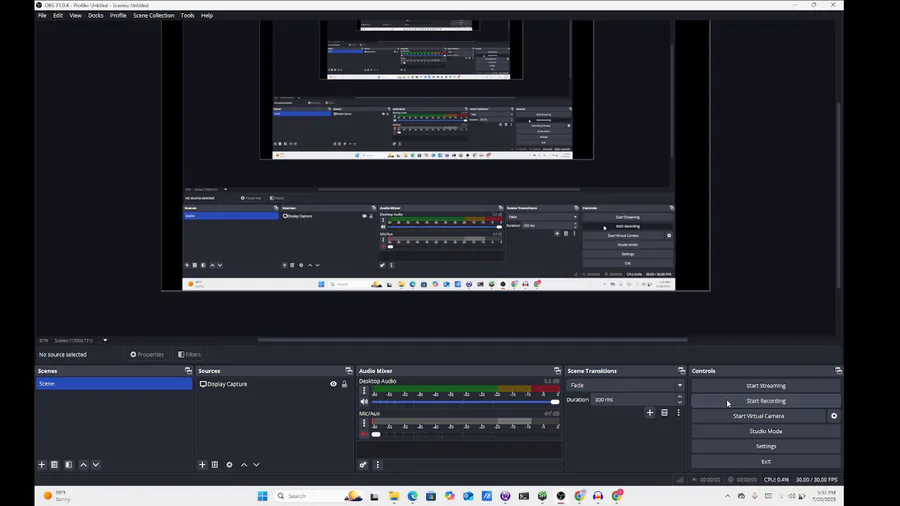Open Audio Mixer bottom three-dot menu
Screen dimensions: 900x506
pos(378,465)
